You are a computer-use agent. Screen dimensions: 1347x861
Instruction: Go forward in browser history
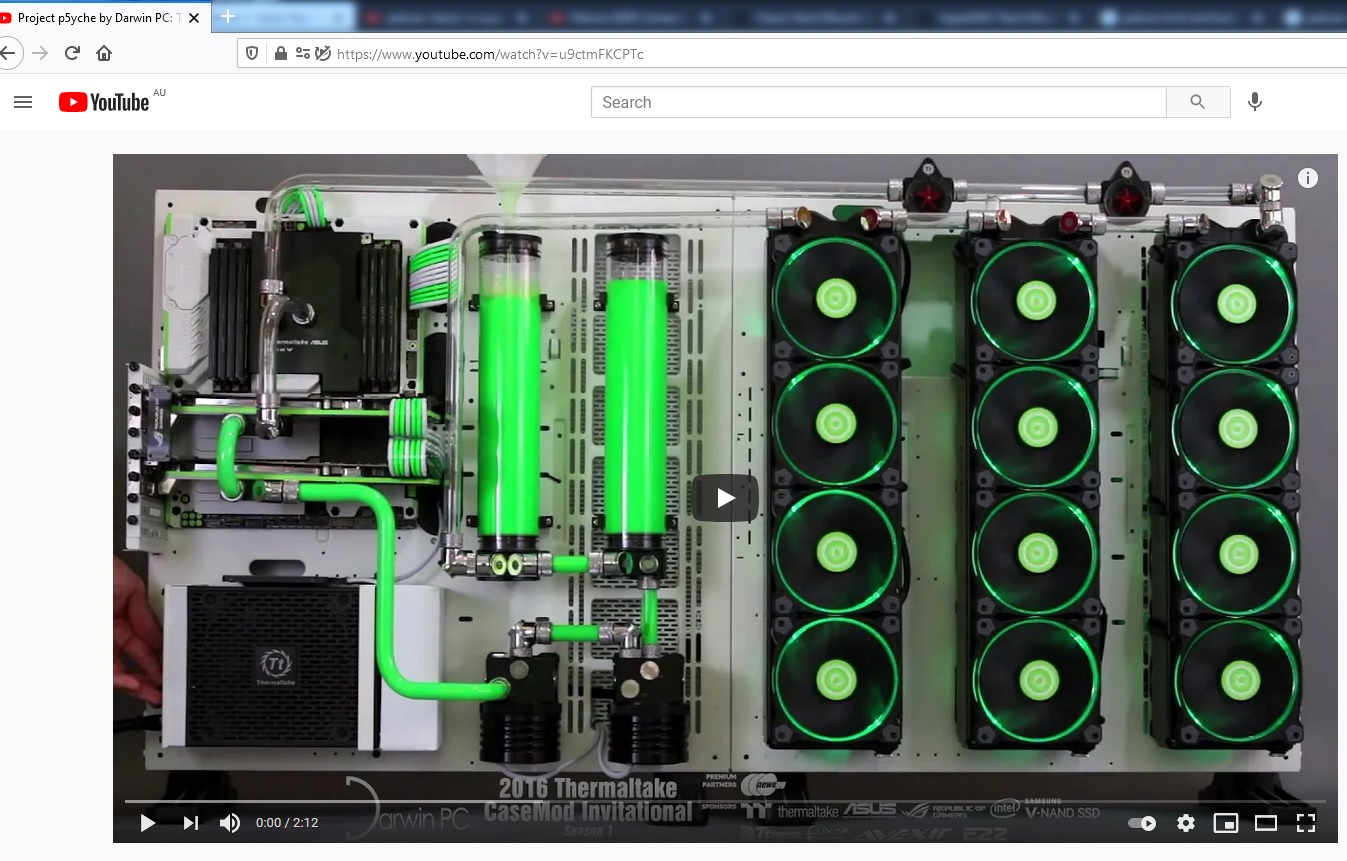pyautogui.click(x=40, y=53)
